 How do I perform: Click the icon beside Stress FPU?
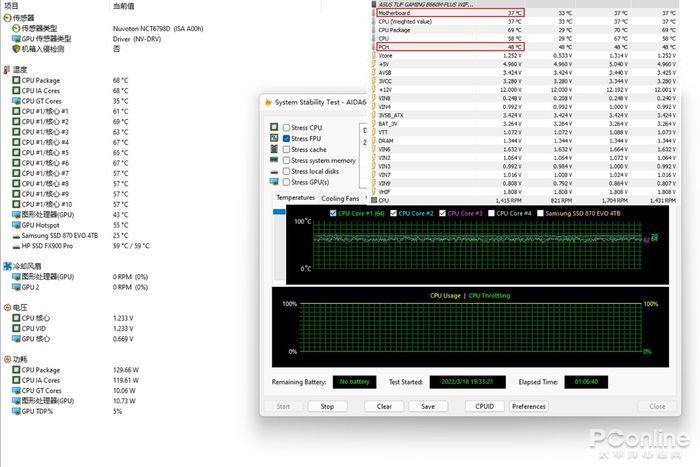[274, 138]
